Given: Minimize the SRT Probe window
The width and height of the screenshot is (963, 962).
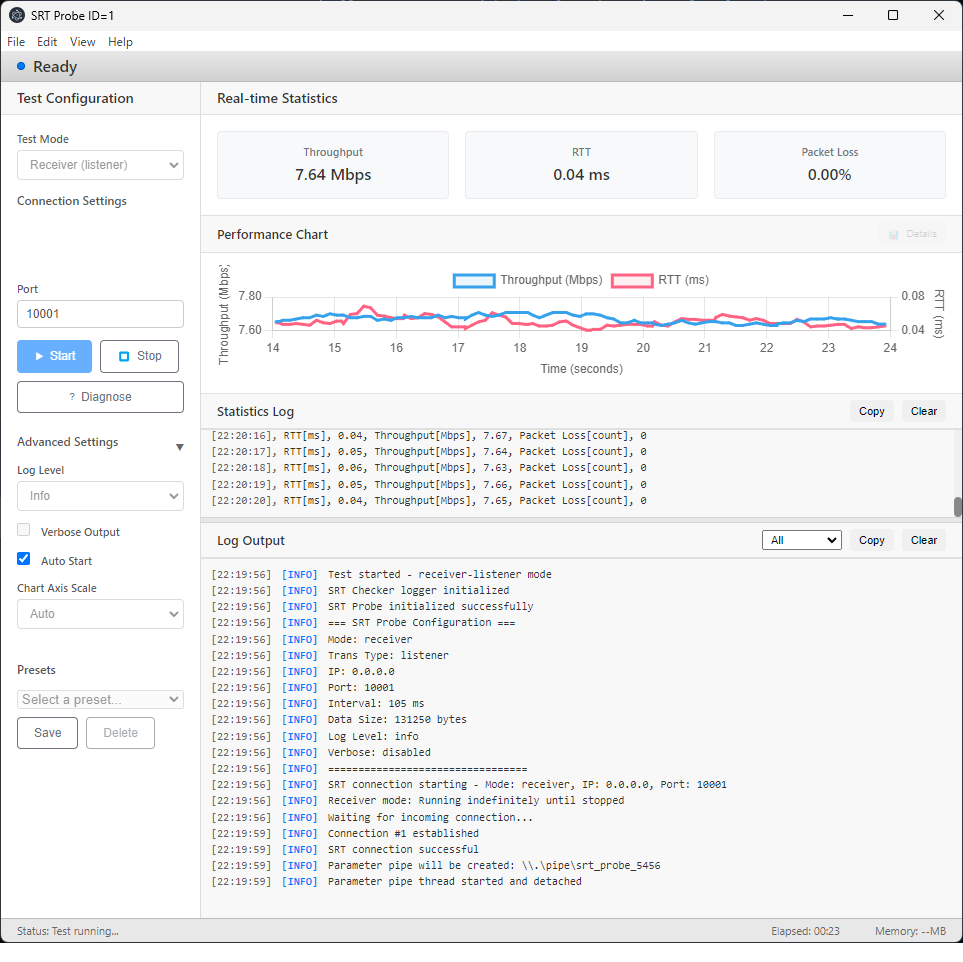Looking at the screenshot, I should click(848, 15).
